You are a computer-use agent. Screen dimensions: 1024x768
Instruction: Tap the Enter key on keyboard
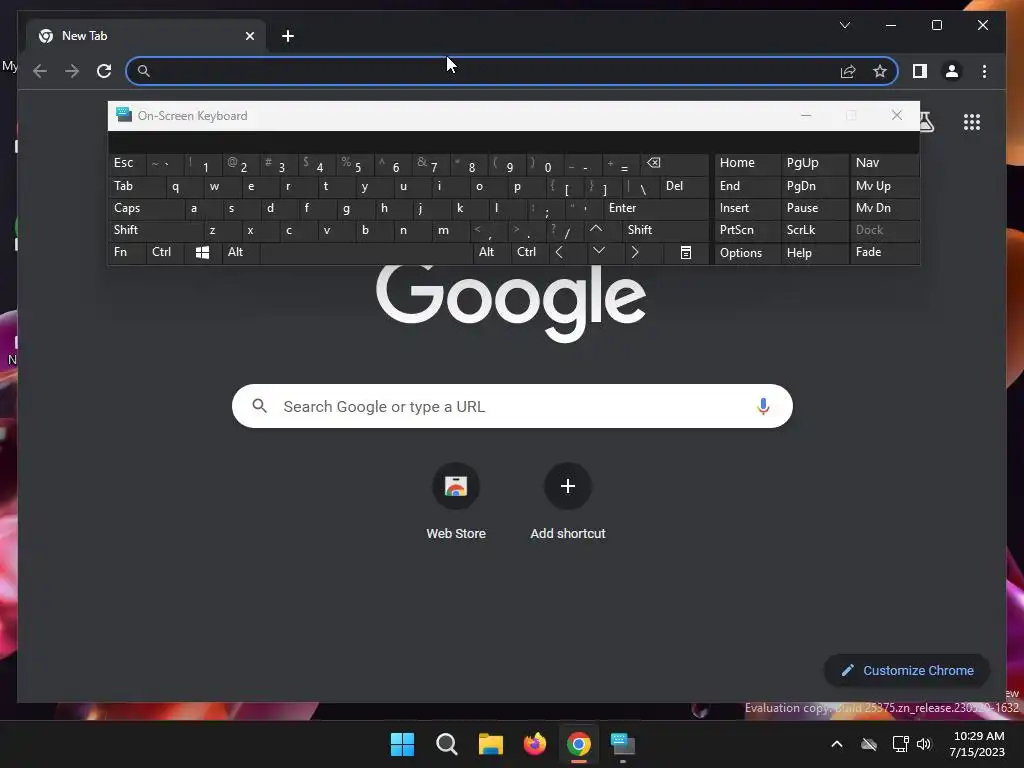(656, 208)
